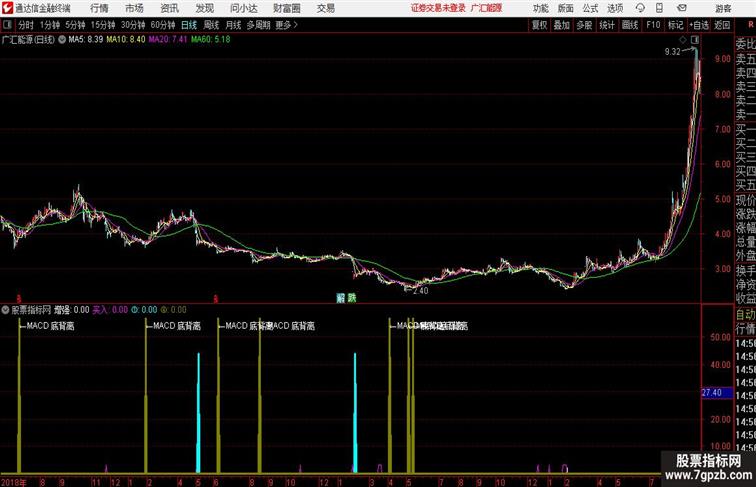The height and width of the screenshot is (487, 756).
Task: Open the customer service headset icon
Action: (x=640, y=8)
